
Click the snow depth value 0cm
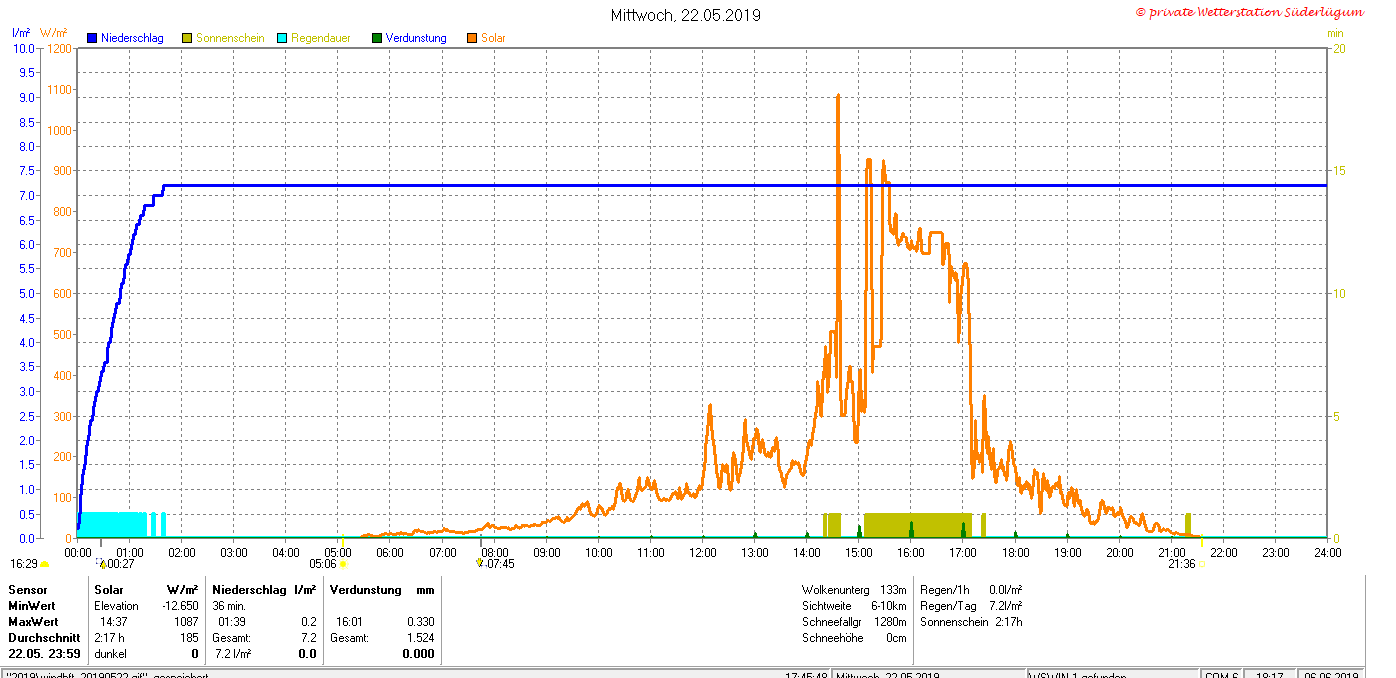[x=896, y=638]
